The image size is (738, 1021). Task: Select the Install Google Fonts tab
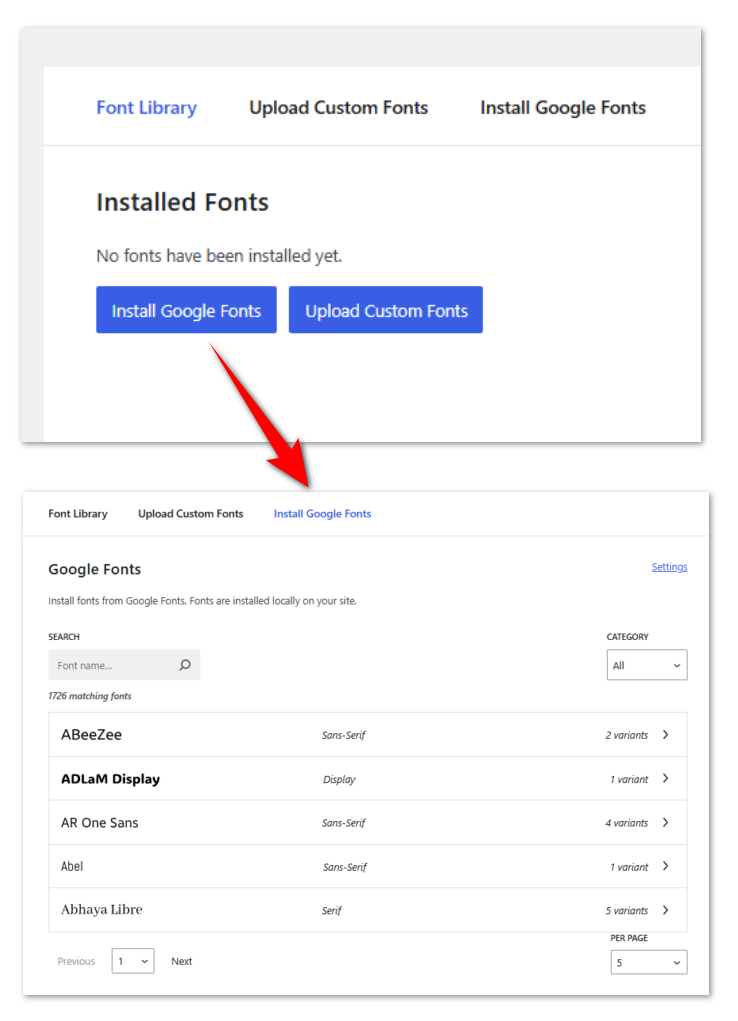322,514
